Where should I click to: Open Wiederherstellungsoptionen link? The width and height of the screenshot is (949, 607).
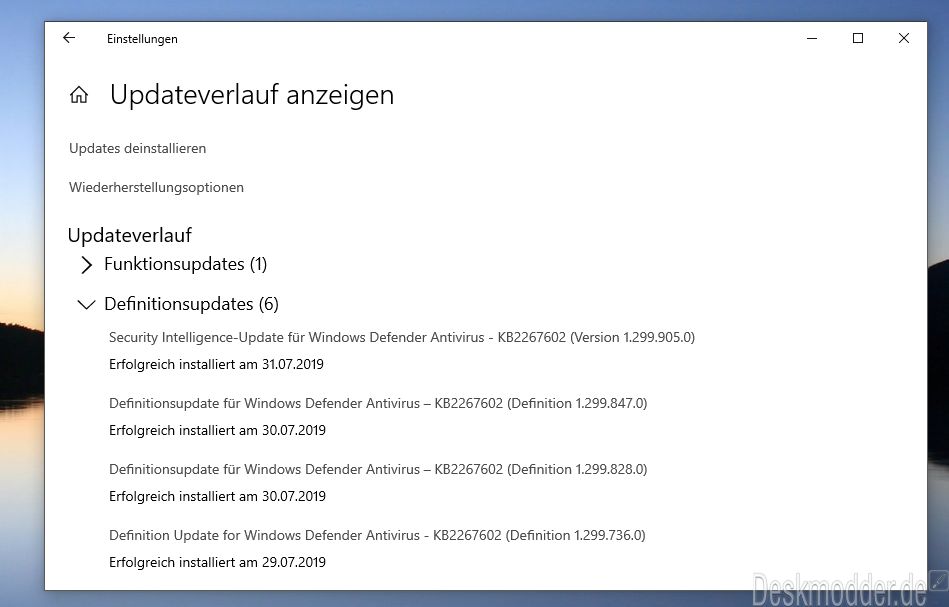pyautogui.click(x=156, y=188)
